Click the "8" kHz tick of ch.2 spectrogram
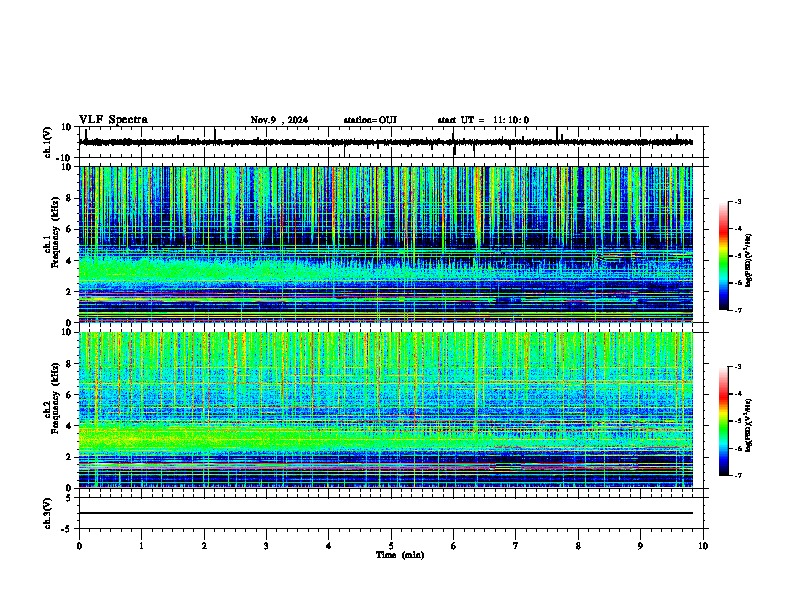792x612 pixels. pos(71,364)
